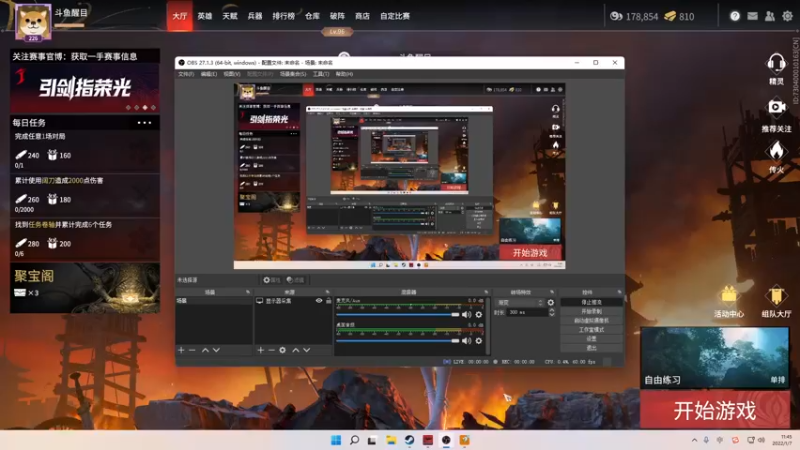Open OBS 设置 settings button
The width and height of the screenshot is (800, 450).
[591, 339]
